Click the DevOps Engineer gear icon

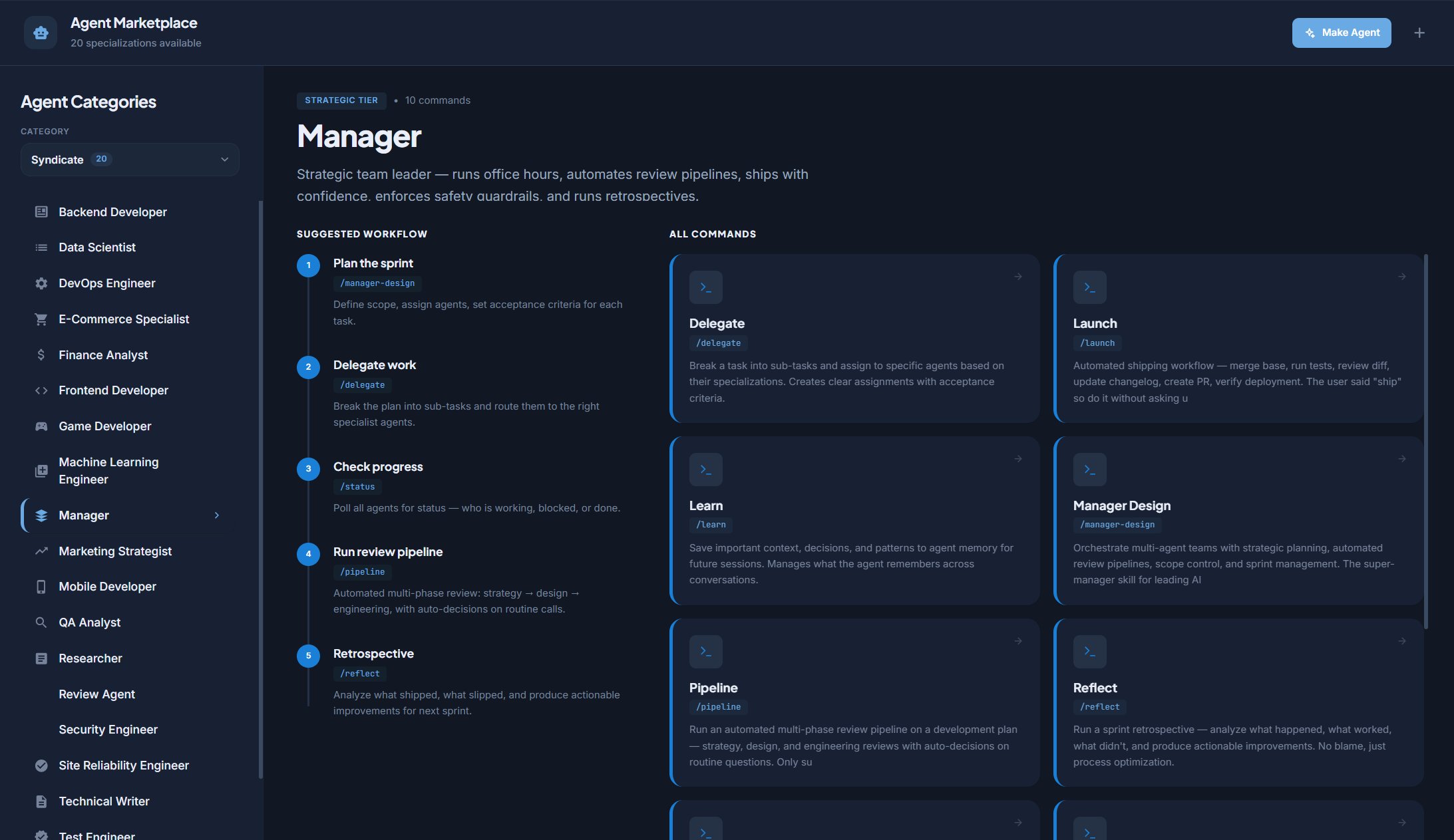pyautogui.click(x=41, y=283)
